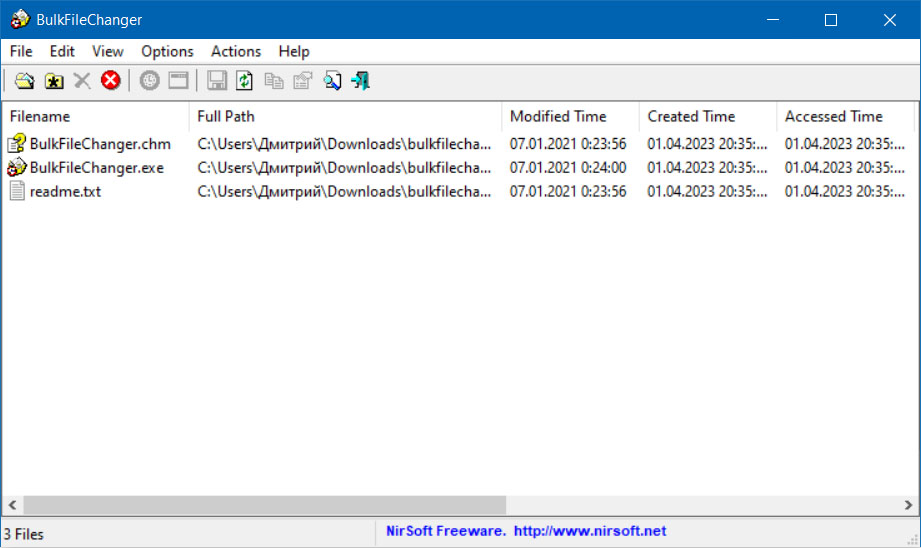
Task: Click the BulkFileChanger title bar app icon
Action: (x=19, y=19)
